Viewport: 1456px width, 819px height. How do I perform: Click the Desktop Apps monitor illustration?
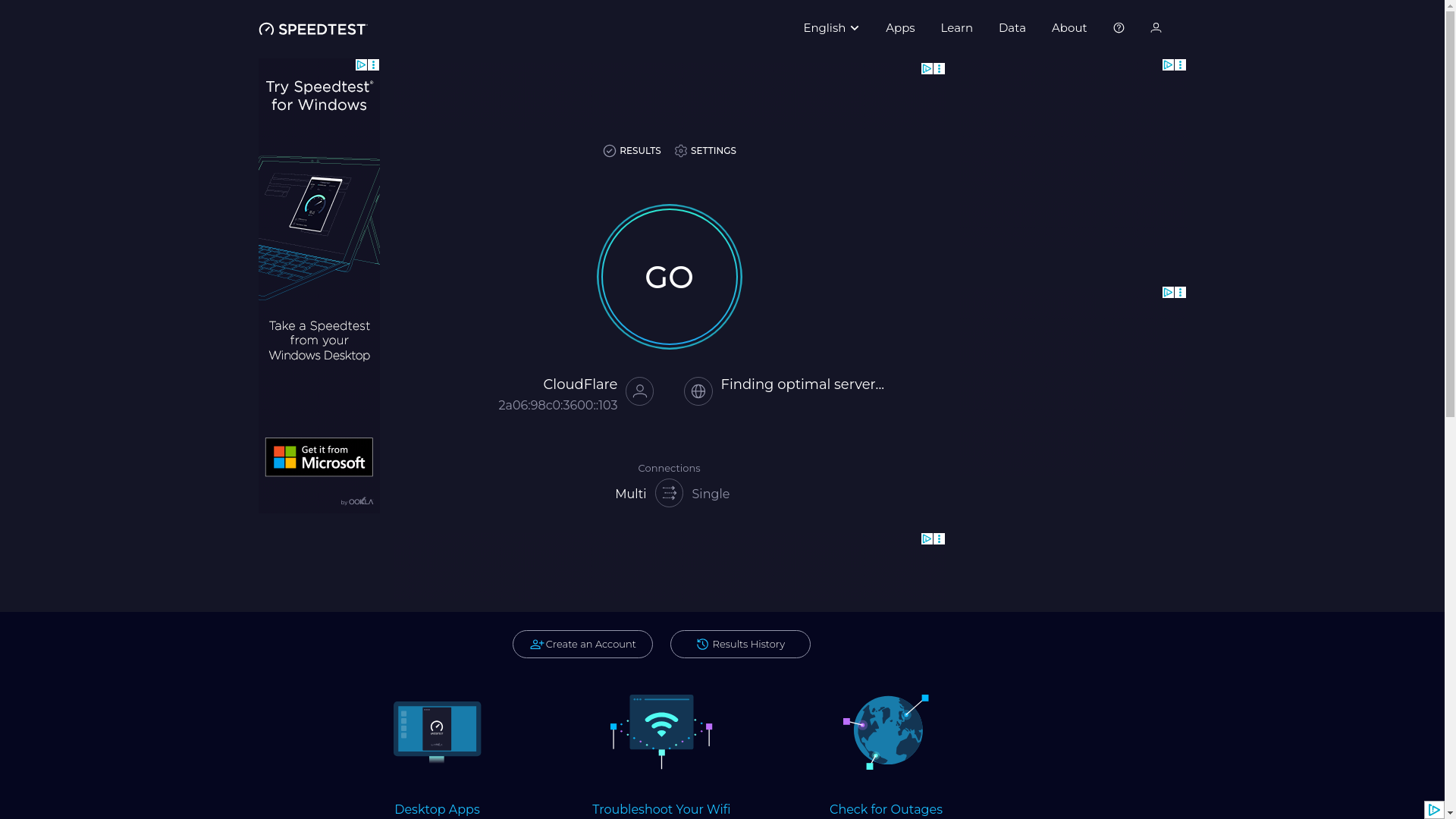(437, 731)
